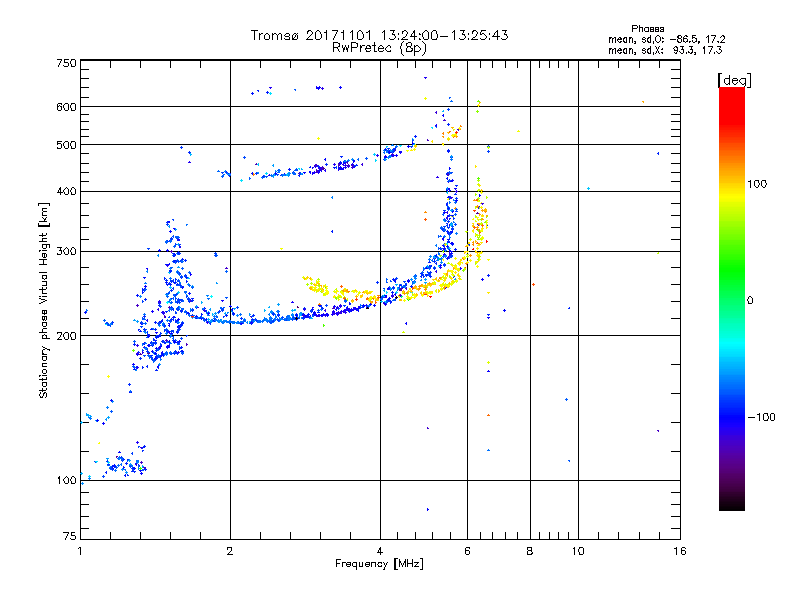The image size is (800, 600).
Task: Click the 'Stationary phase Virtual Height [km]' axis title
Action: [x=44, y=300]
